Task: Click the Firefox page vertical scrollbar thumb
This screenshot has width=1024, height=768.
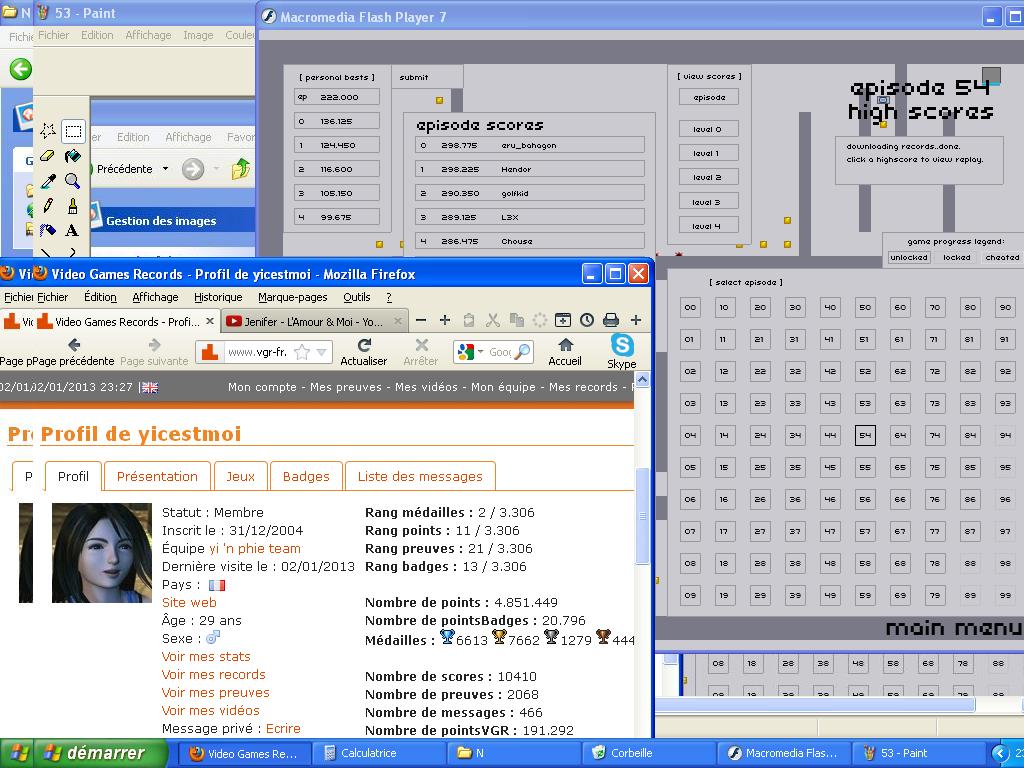Action: pos(642,515)
